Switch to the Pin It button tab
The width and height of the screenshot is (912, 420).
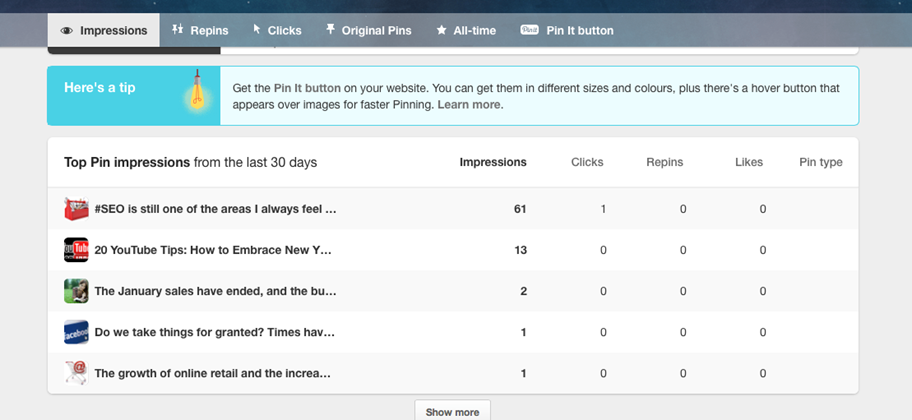click(x=567, y=30)
